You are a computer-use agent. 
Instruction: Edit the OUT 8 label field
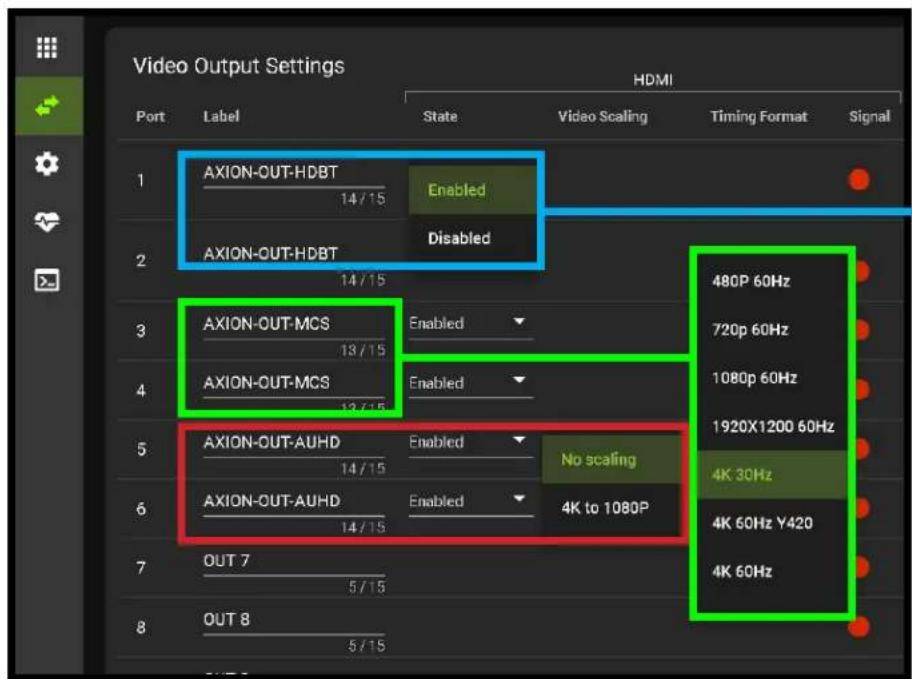coord(294,620)
